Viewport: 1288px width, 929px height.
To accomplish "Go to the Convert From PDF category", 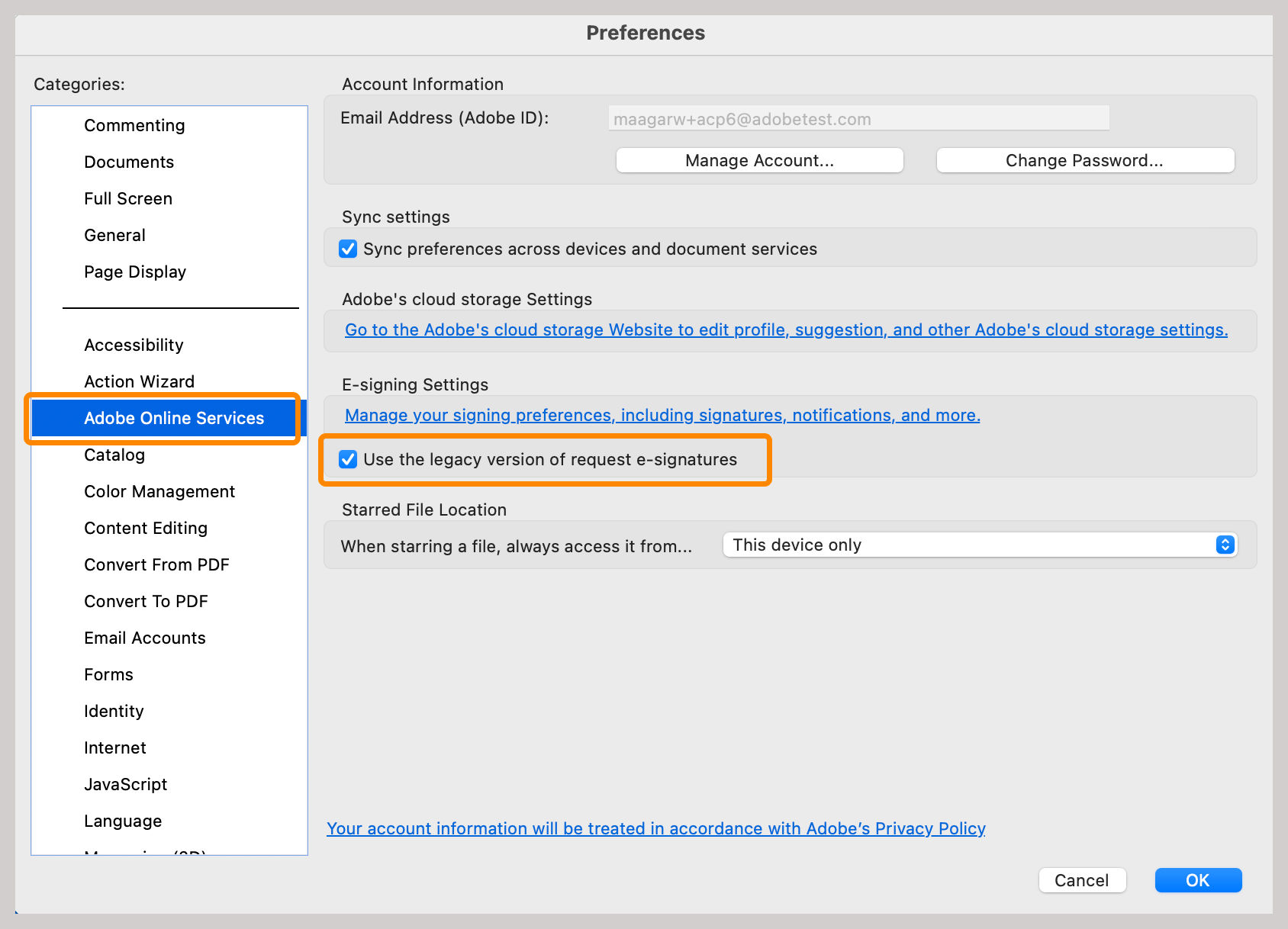I will pos(156,564).
